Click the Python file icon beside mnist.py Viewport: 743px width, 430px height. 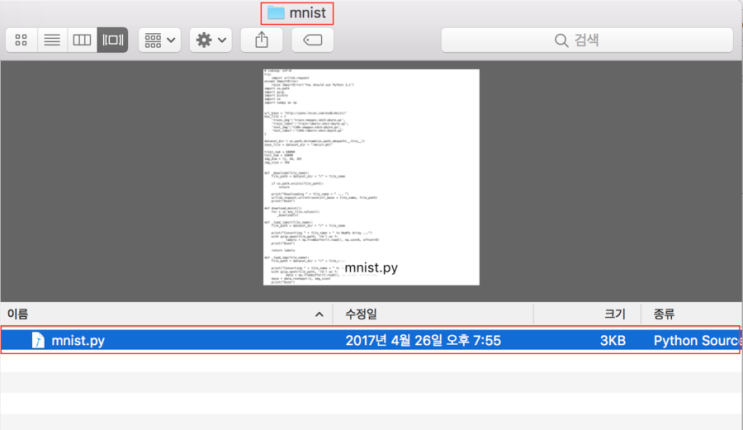tap(38, 340)
